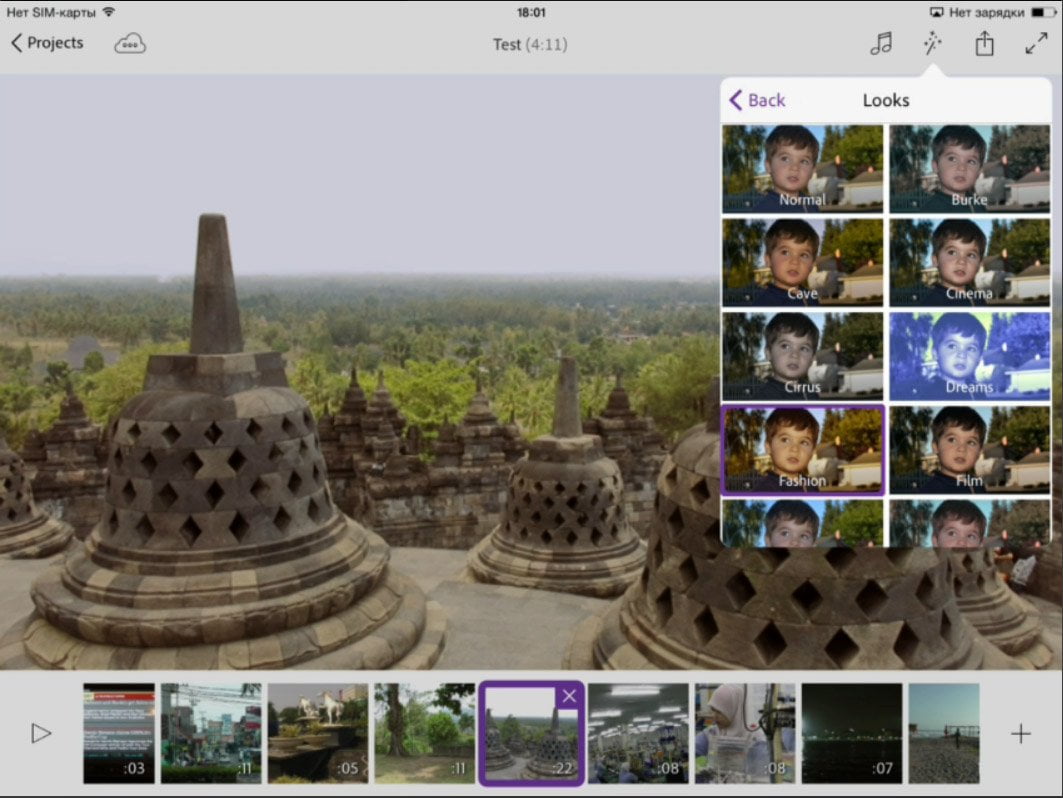Tap the magic wand looks icon
Image resolution: width=1063 pixels, height=798 pixels.
(933, 43)
